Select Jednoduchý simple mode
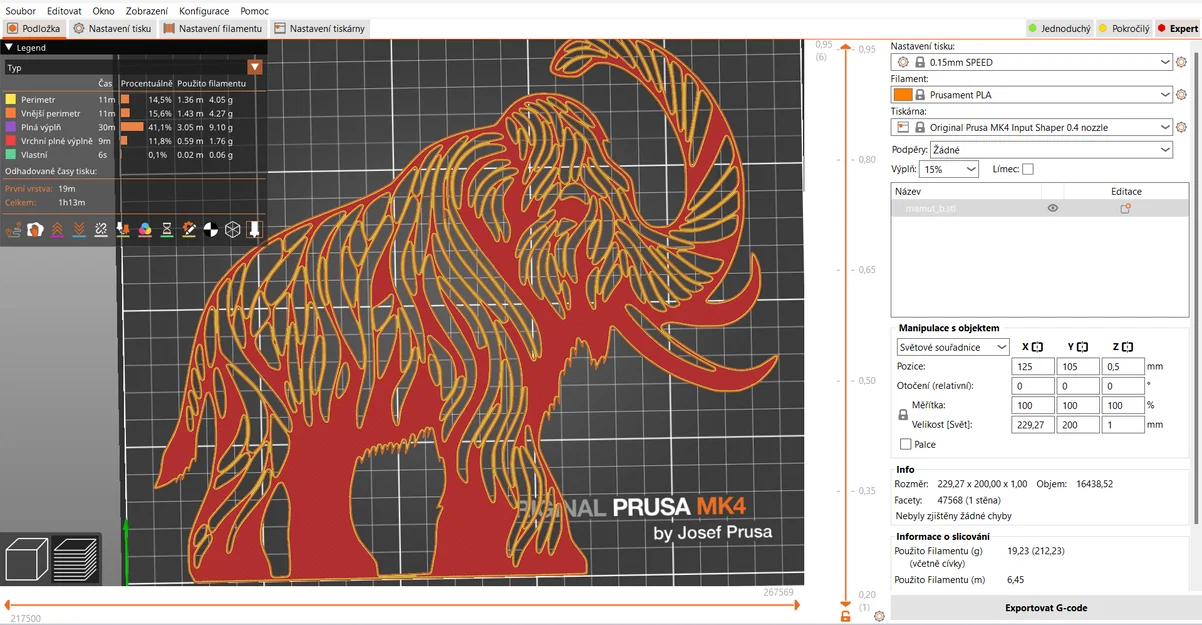The image size is (1202, 625). (1058, 28)
